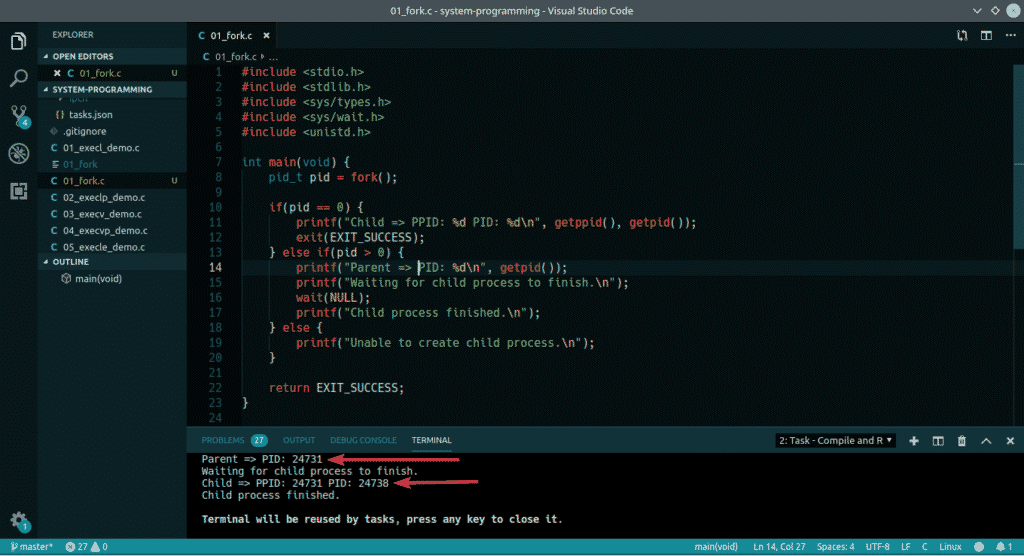Open the Explorer view in activity bar
The height and width of the screenshot is (556, 1024).
click(x=18, y=41)
